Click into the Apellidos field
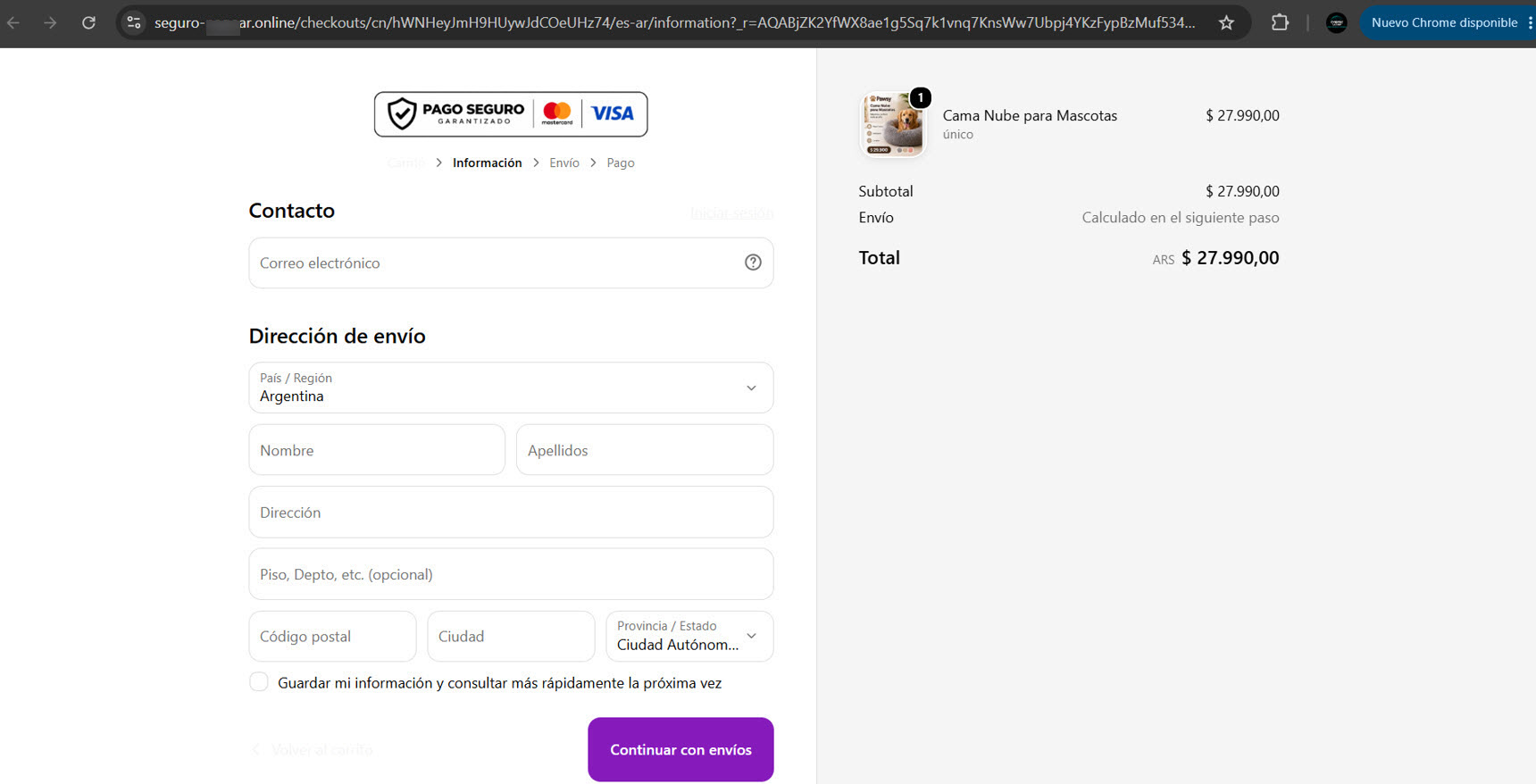The width and height of the screenshot is (1536, 784). [x=645, y=450]
